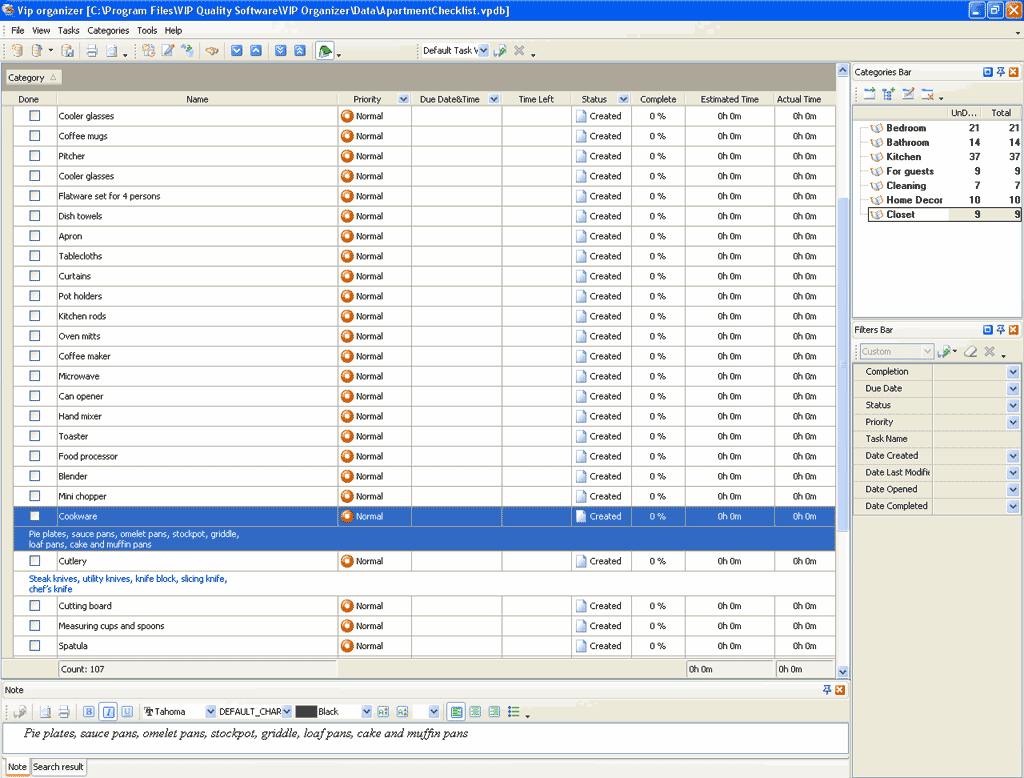Click the print icon in main toolbar

[x=91, y=51]
